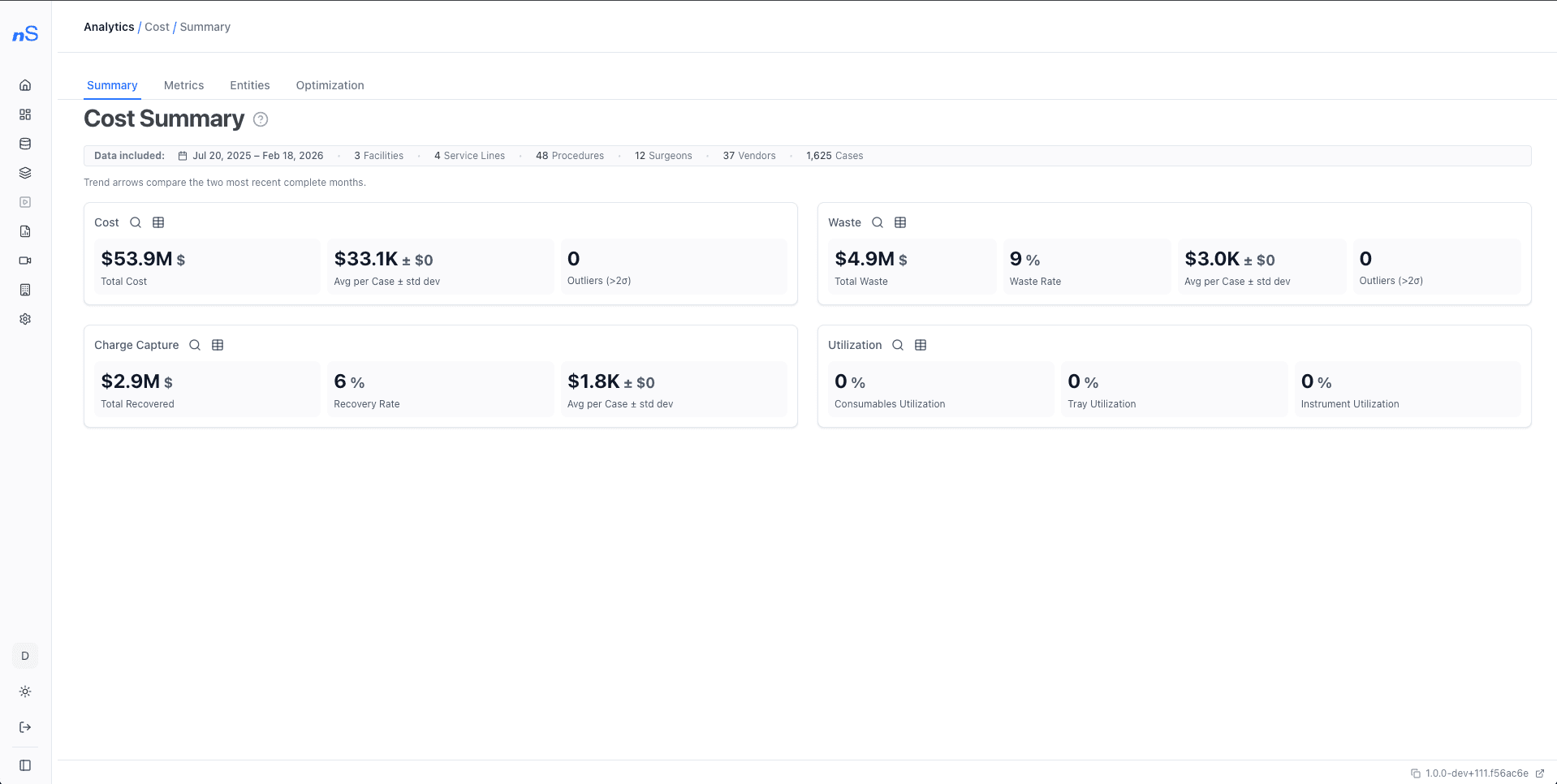The image size is (1557, 784).
Task: Click the 12 Surgeons text
Action: click(x=663, y=156)
